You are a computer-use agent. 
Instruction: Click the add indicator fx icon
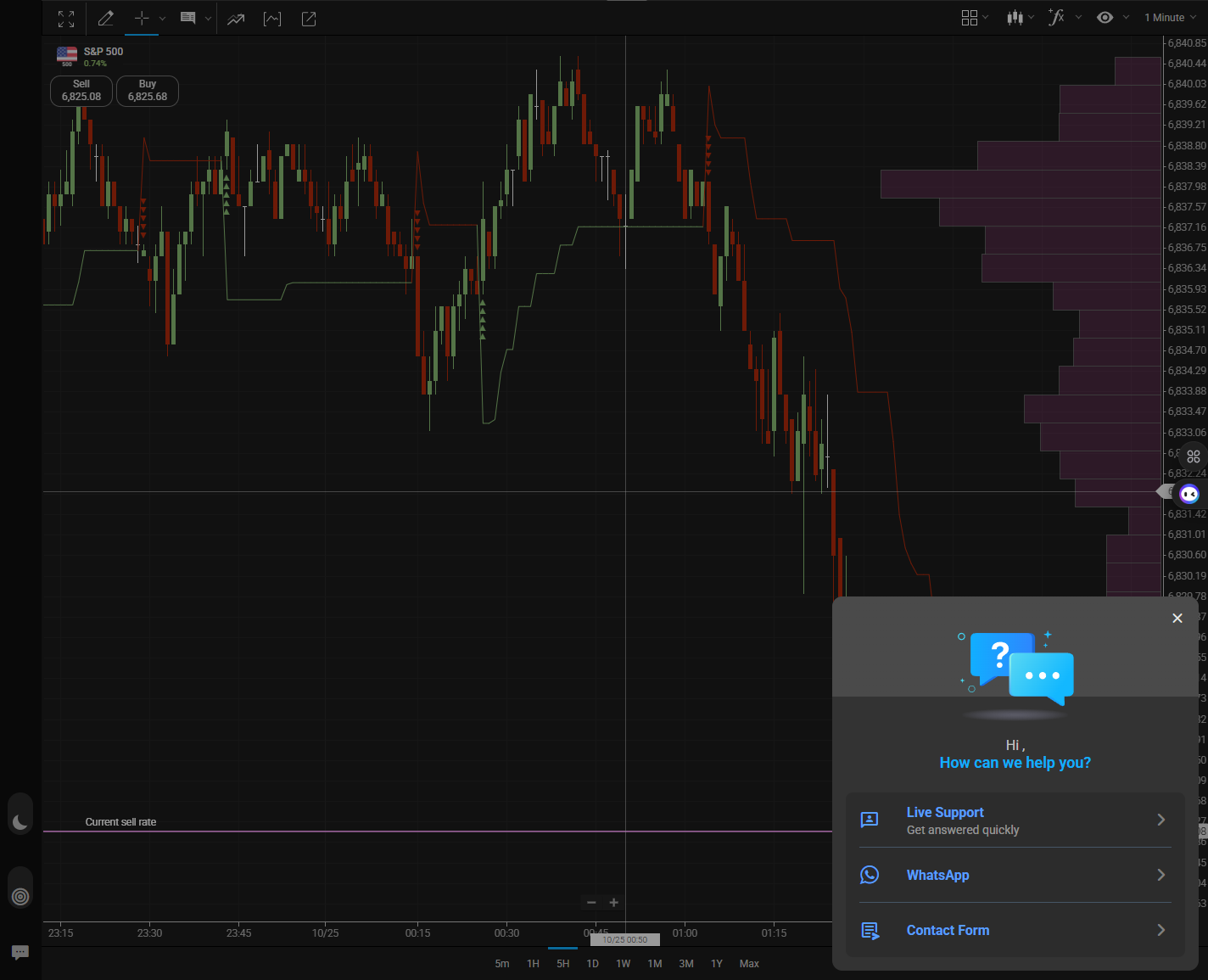click(1056, 17)
